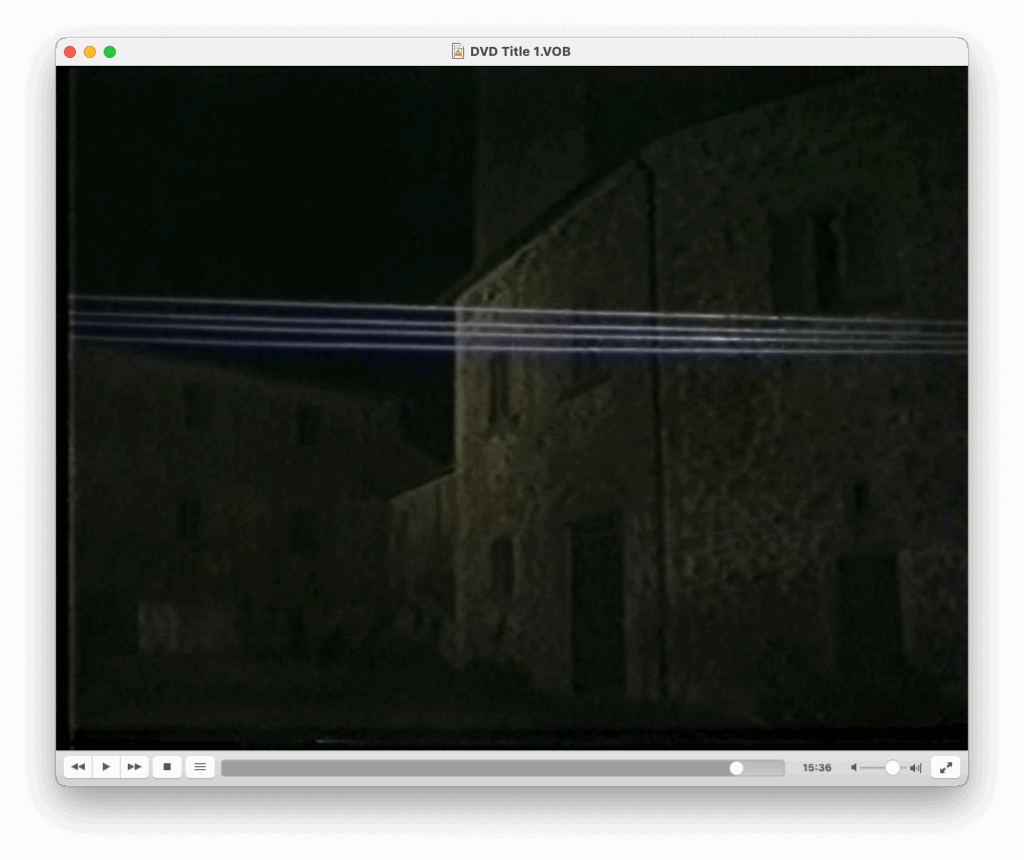
Task: Click the fast forward button
Action: pos(134,767)
